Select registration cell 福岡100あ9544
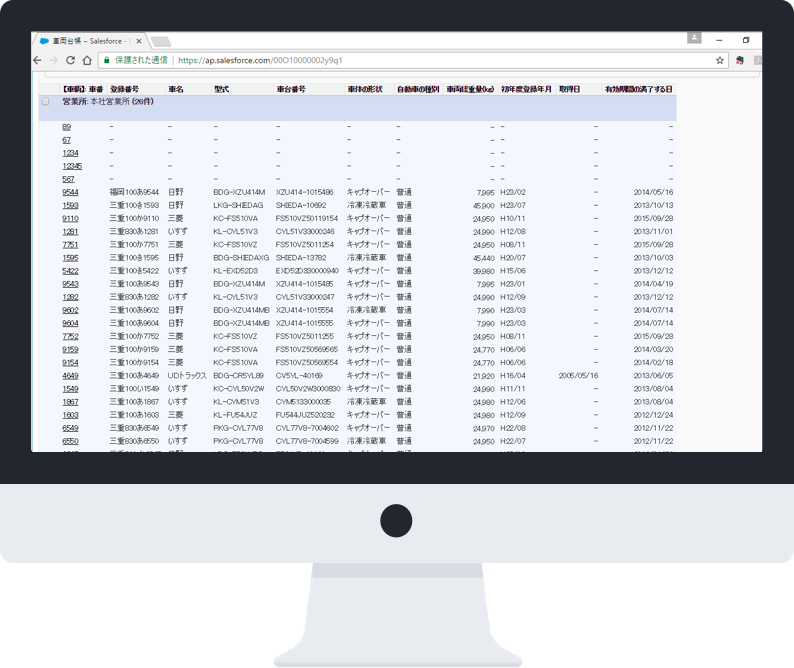The width and height of the screenshot is (794, 668). tap(134, 192)
